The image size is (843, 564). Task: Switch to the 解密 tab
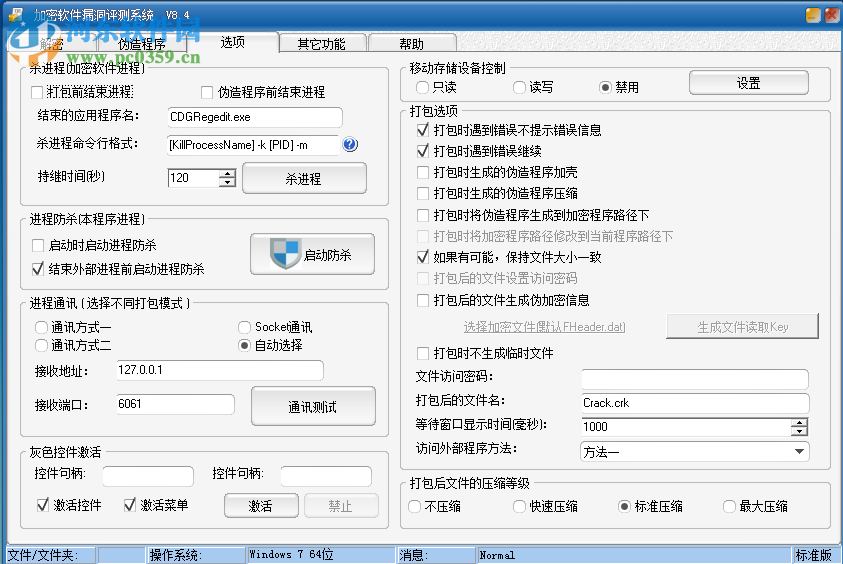point(52,44)
